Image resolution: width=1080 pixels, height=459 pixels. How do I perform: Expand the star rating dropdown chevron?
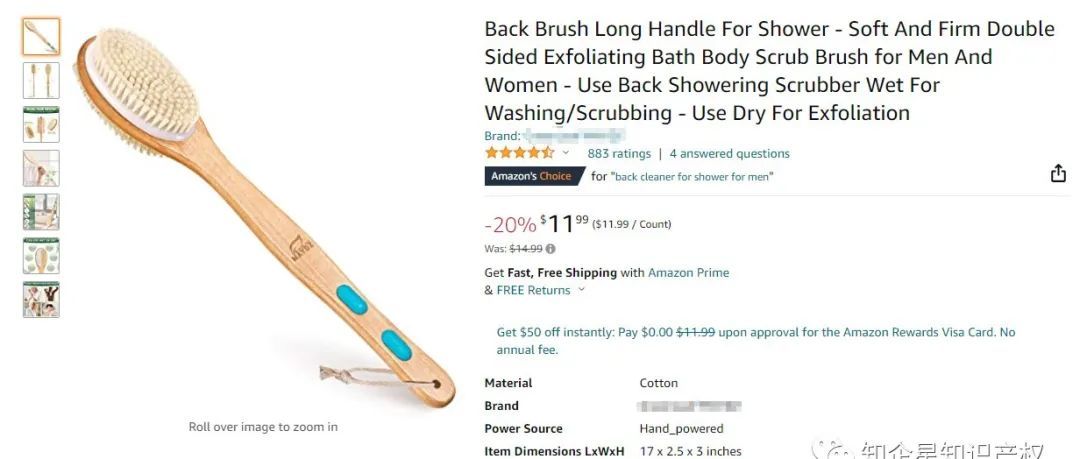click(565, 153)
